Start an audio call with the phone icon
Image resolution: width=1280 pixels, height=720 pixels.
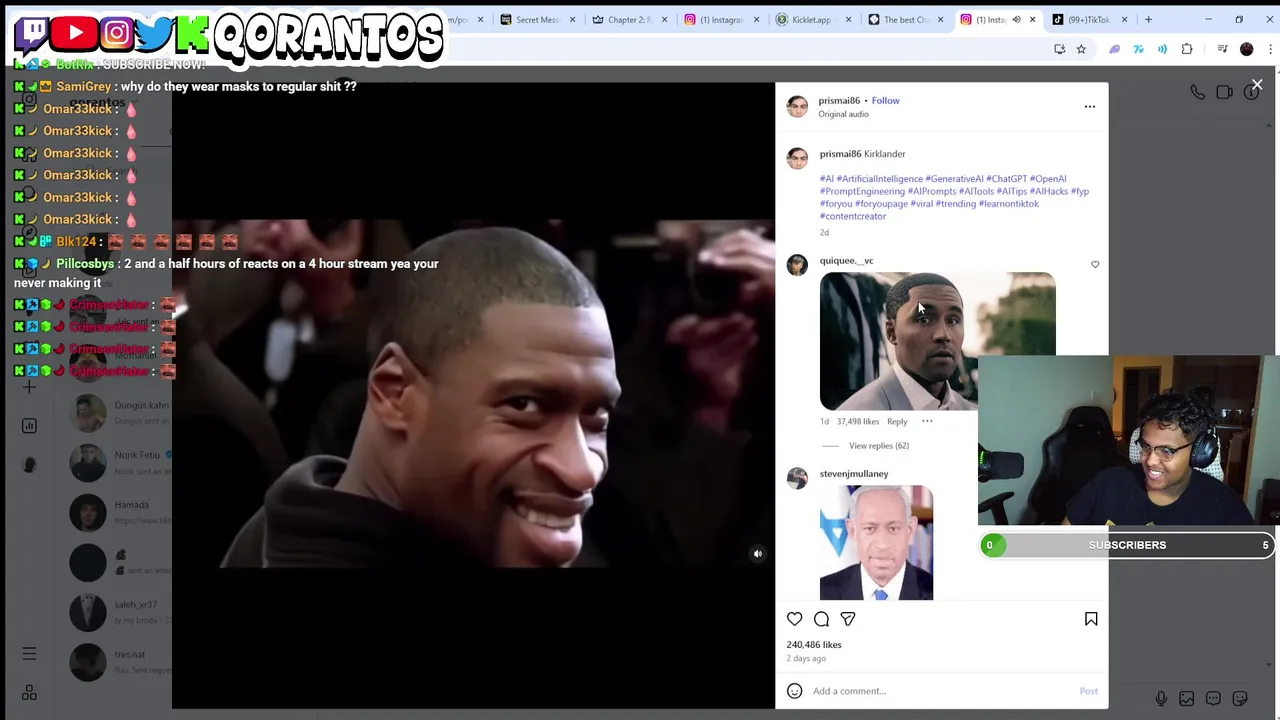(x=1198, y=92)
